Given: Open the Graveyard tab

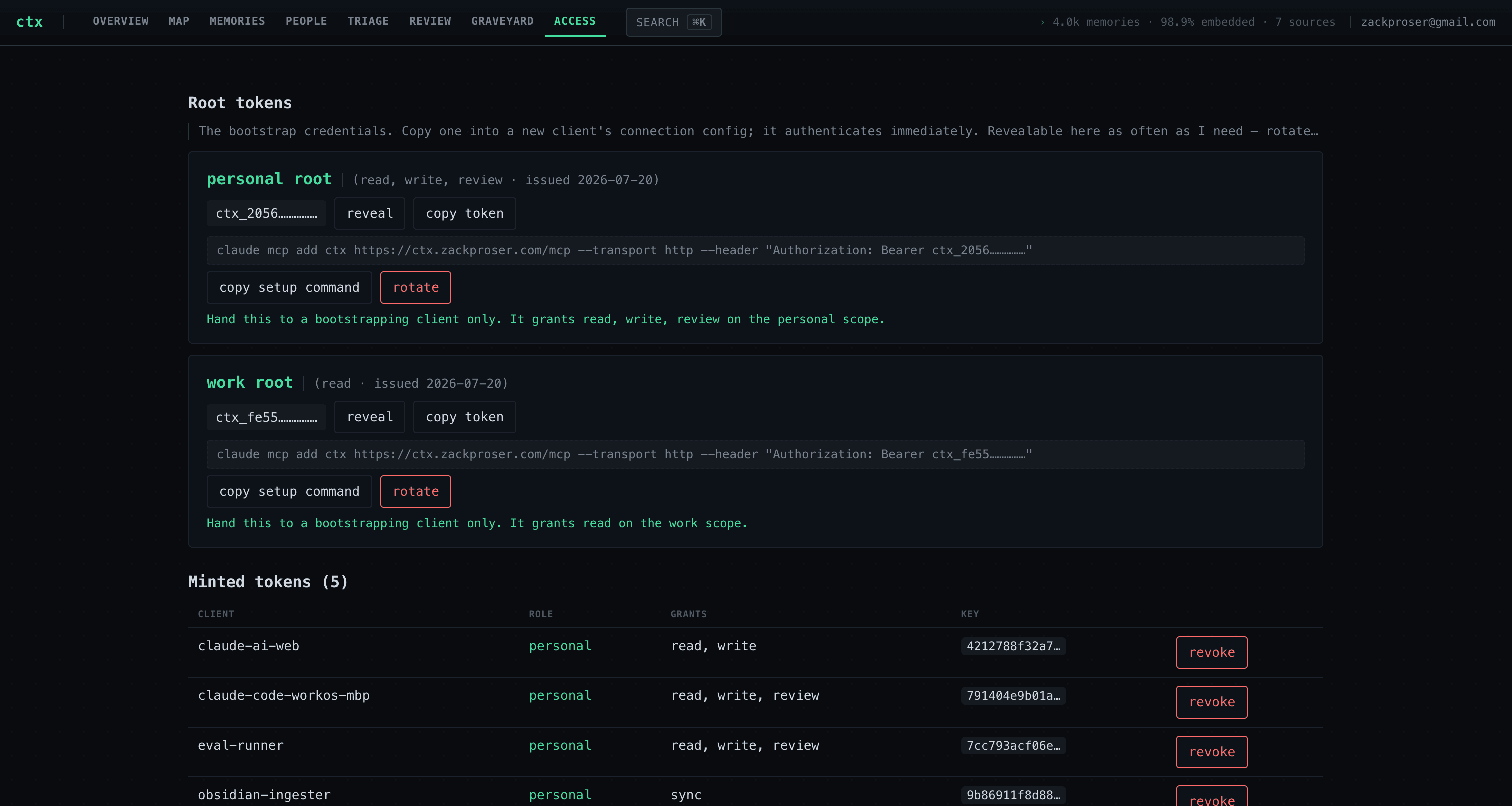Looking at the screenshot, I should [502, 21].
